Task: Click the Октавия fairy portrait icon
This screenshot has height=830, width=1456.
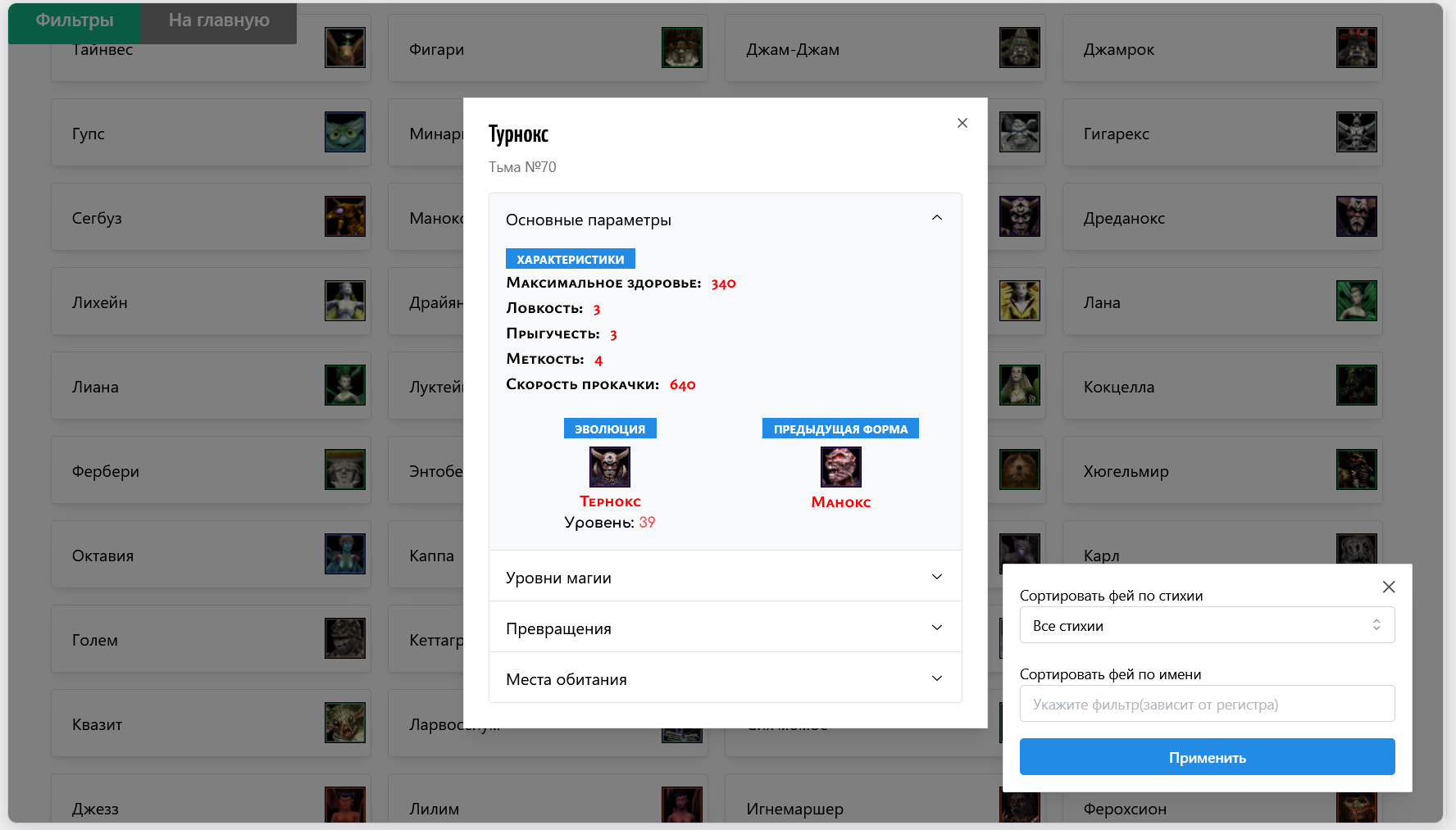Action: click(345, 554)
